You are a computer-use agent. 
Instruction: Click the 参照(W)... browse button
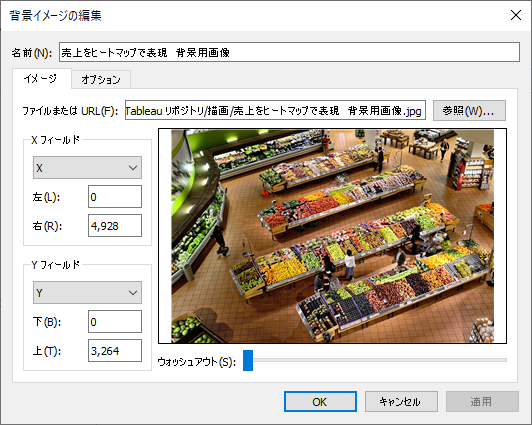tap(469, 110)
